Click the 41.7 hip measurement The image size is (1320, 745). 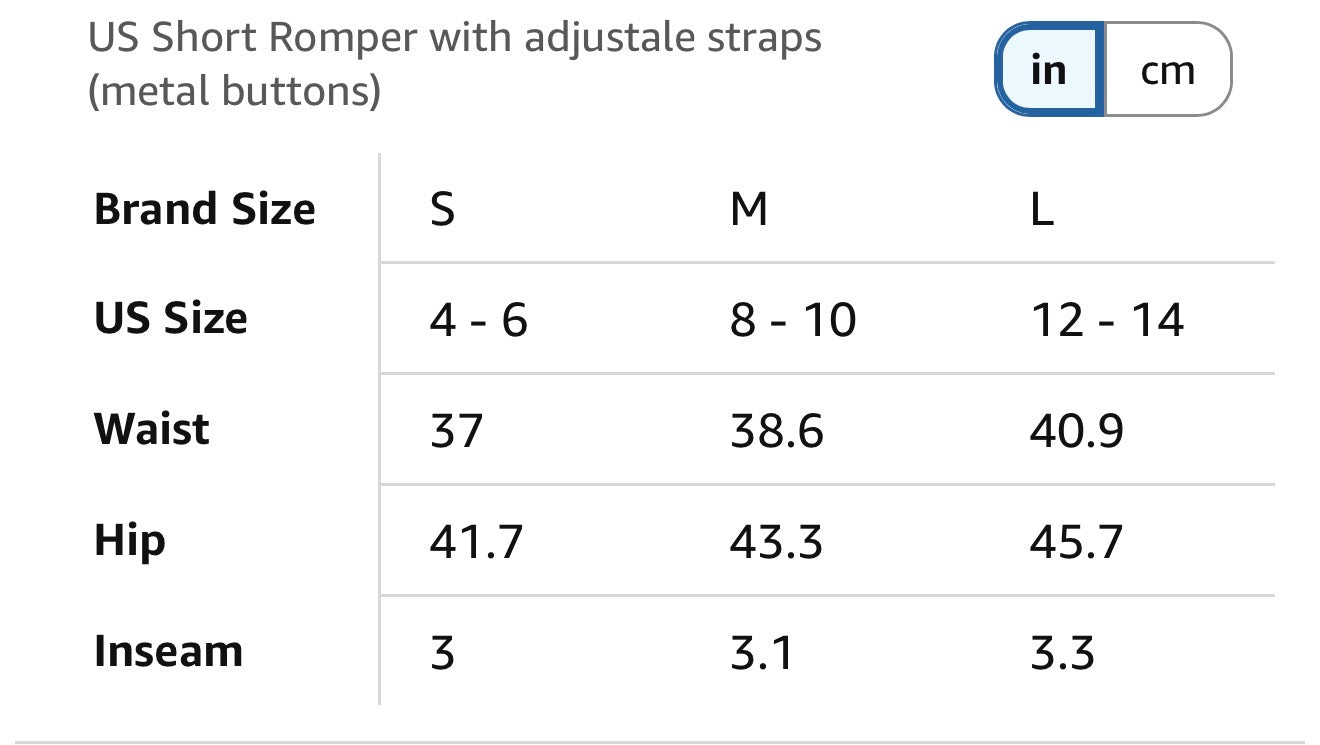point(476,542)
